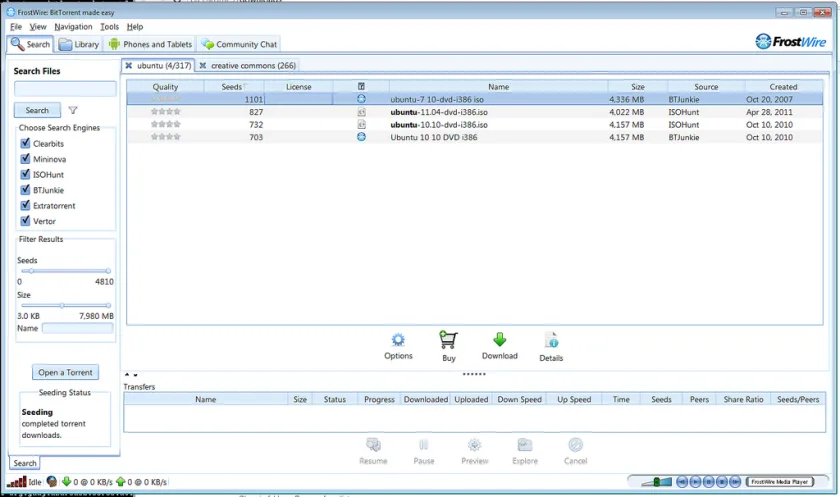The image size is (840, 497).
Task: Click the file type column header icon
Action: click(361, 86)
